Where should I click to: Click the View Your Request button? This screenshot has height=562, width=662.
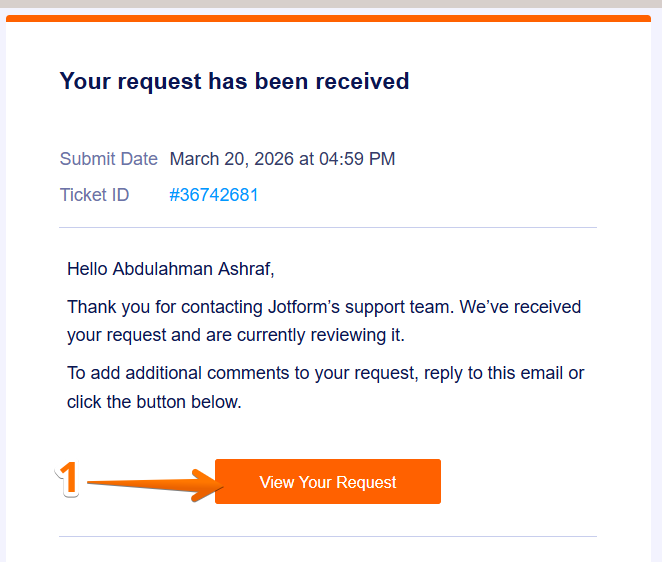(x=328, y=482)
